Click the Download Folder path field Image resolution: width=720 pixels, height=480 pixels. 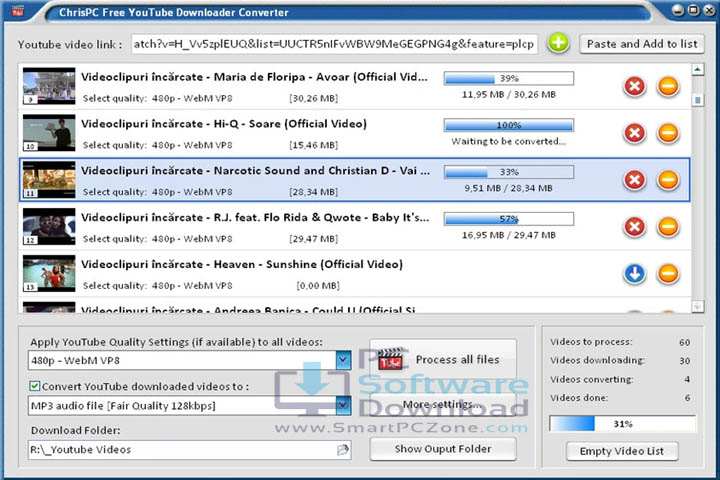pos(189,450)
